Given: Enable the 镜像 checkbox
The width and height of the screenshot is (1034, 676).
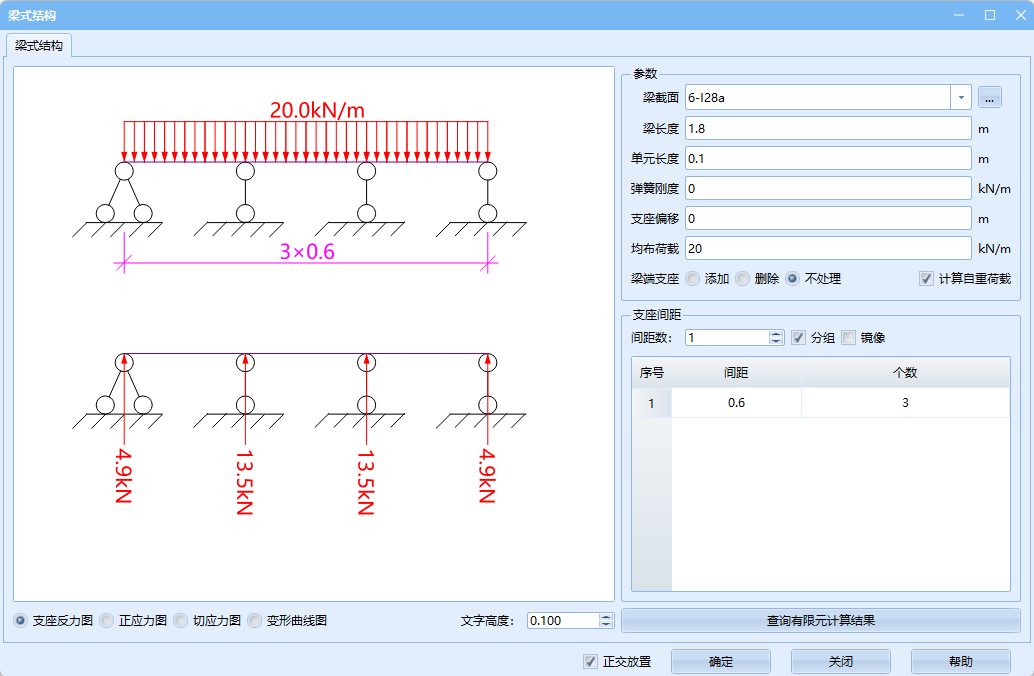Looking at the screenshot, I should point(849,338).
